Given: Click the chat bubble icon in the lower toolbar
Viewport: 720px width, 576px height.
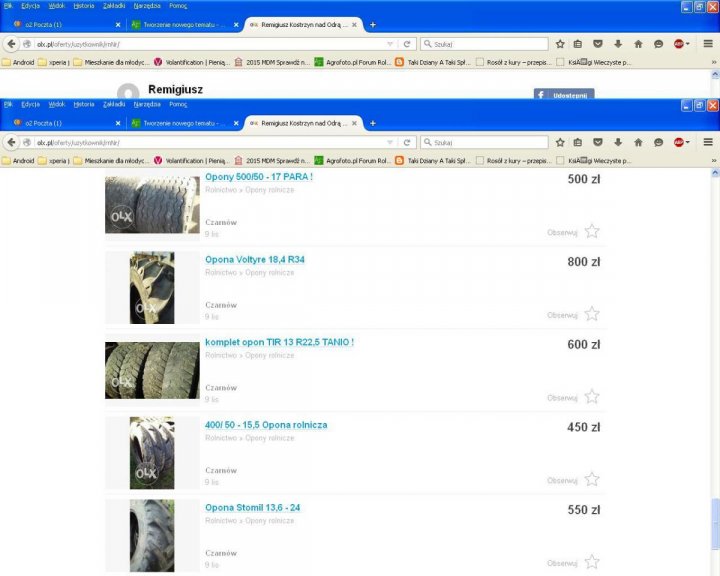Looking at the screenshot, I should pos(658,142).
